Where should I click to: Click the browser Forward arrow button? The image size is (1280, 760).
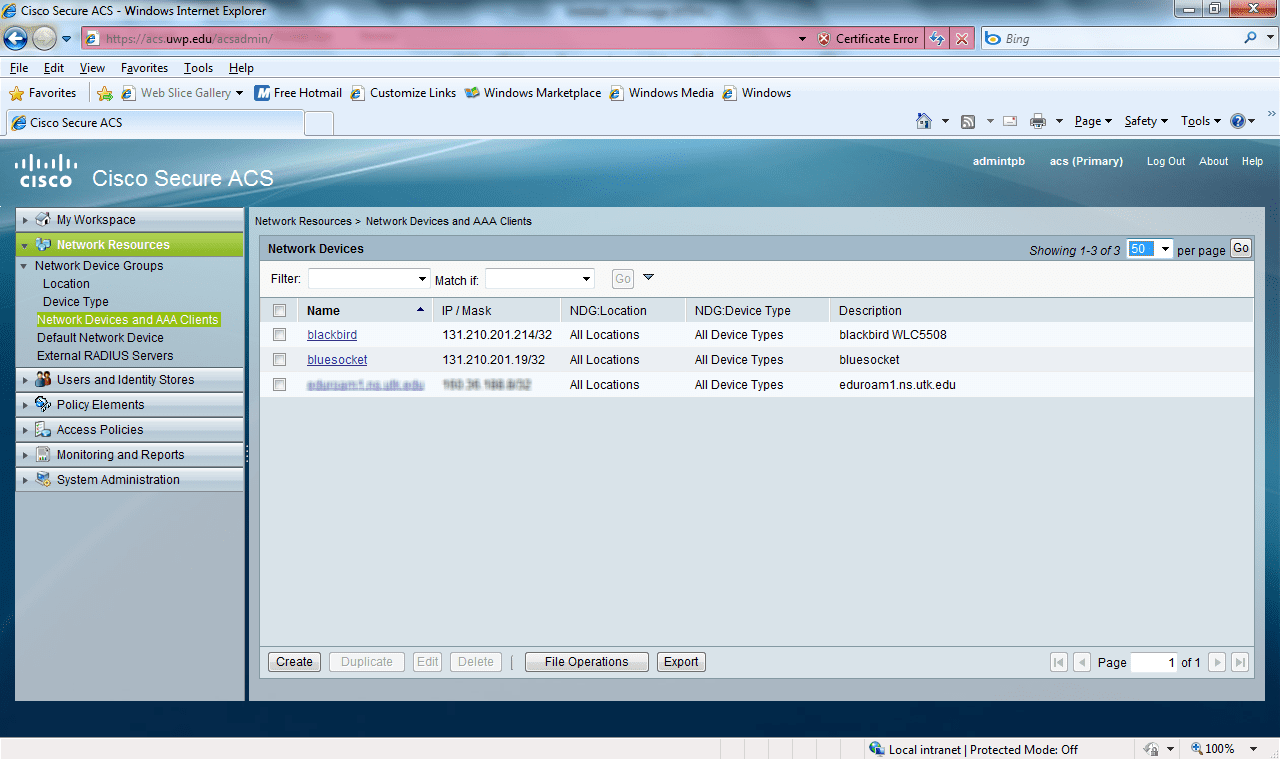pos(44,38)
